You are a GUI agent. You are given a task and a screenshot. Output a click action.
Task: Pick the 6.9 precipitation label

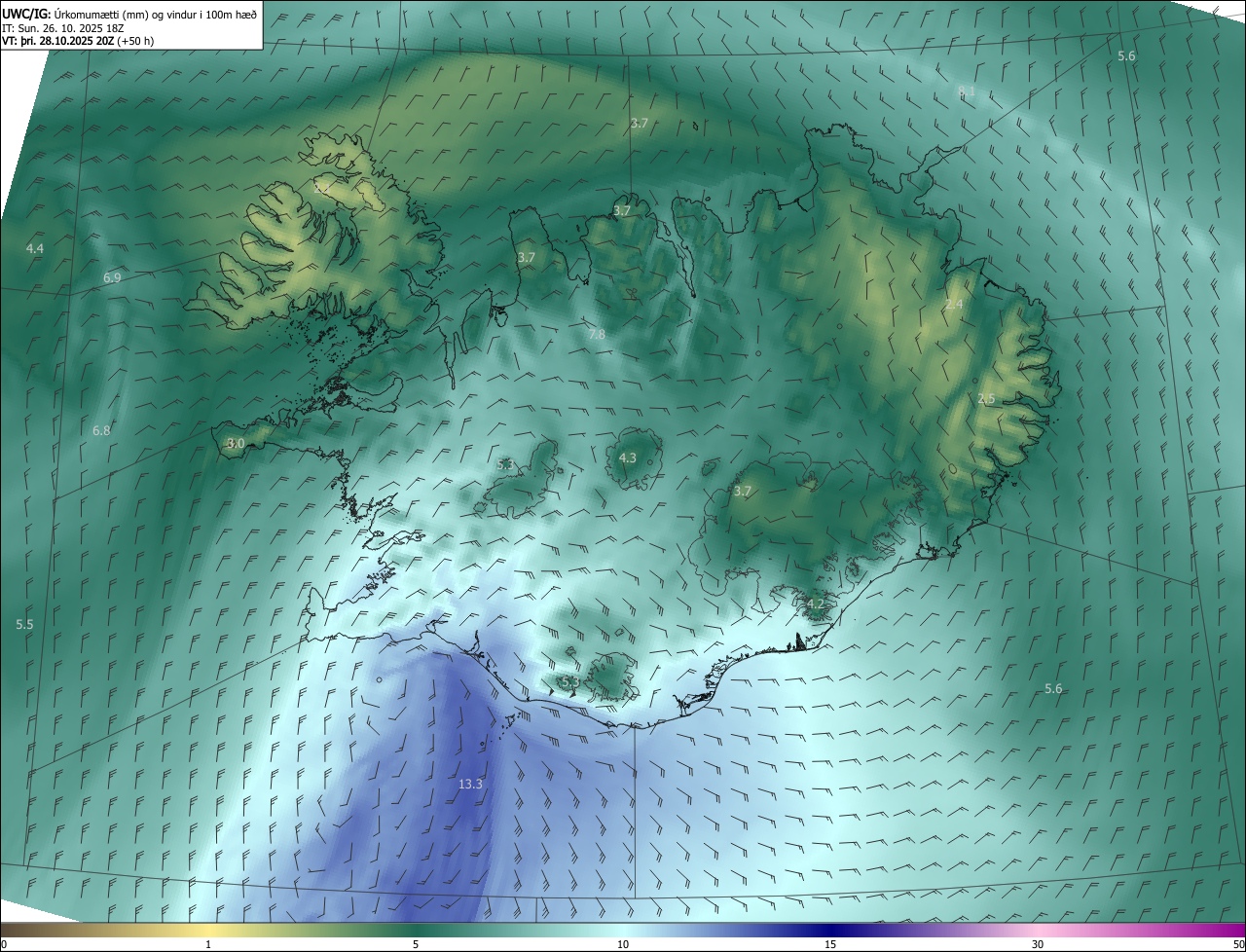112,278
